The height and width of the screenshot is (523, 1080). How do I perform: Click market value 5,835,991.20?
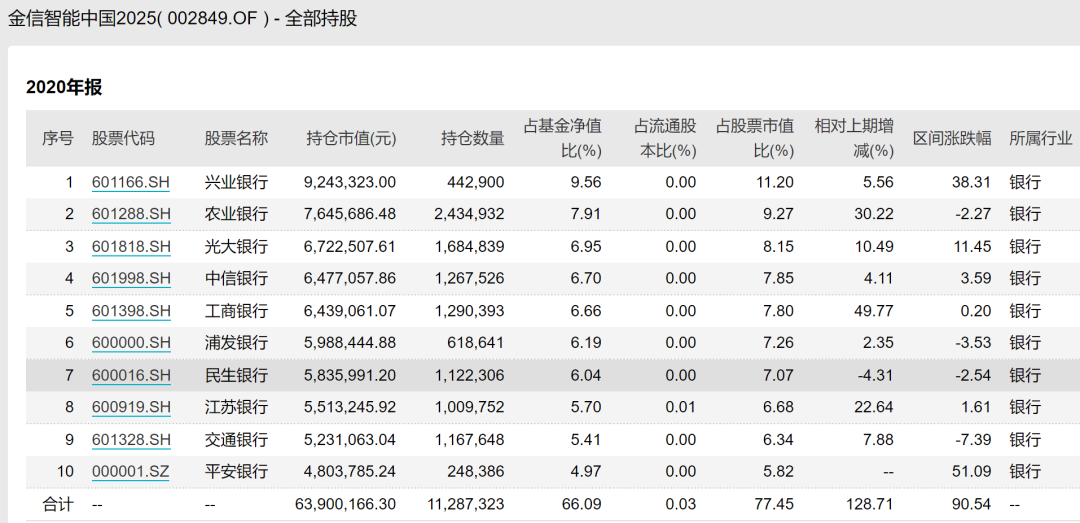click(350, 376)
